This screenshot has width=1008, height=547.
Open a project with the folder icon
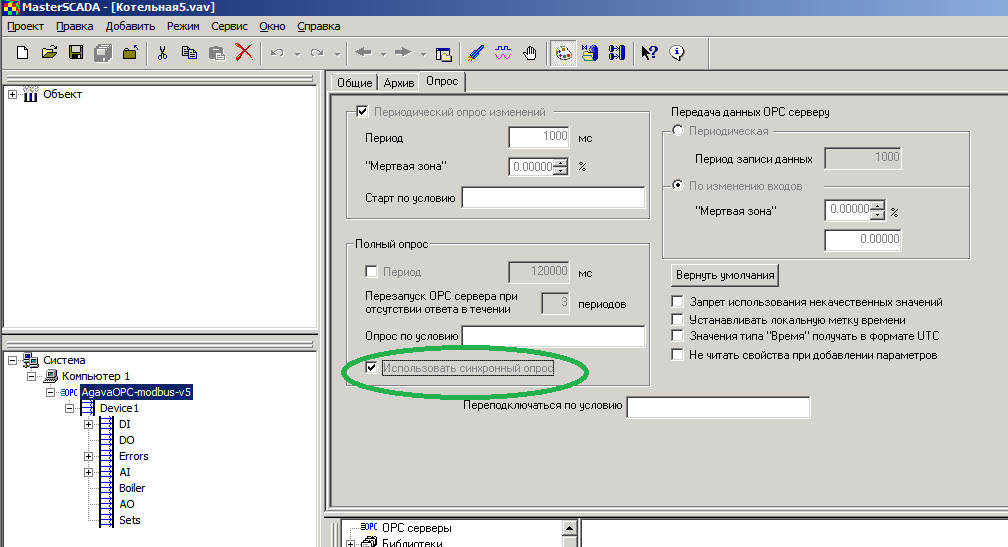coord(50,53)
